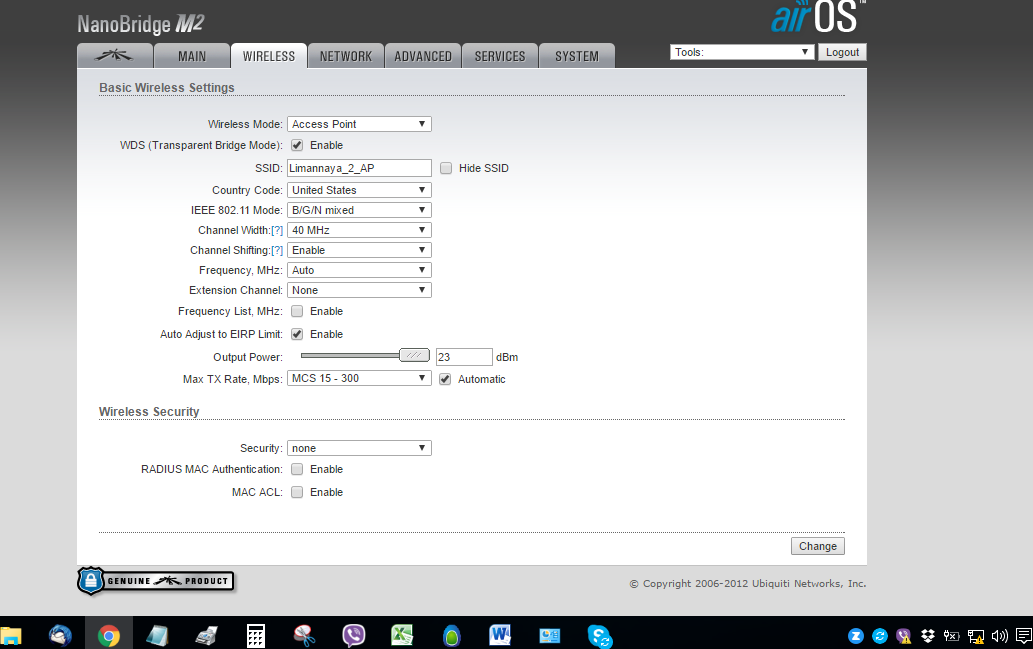The width and height of the screenshot is (1033, 649).
Task: Open the Country Code dropdown
Action: tap(359, 190)
